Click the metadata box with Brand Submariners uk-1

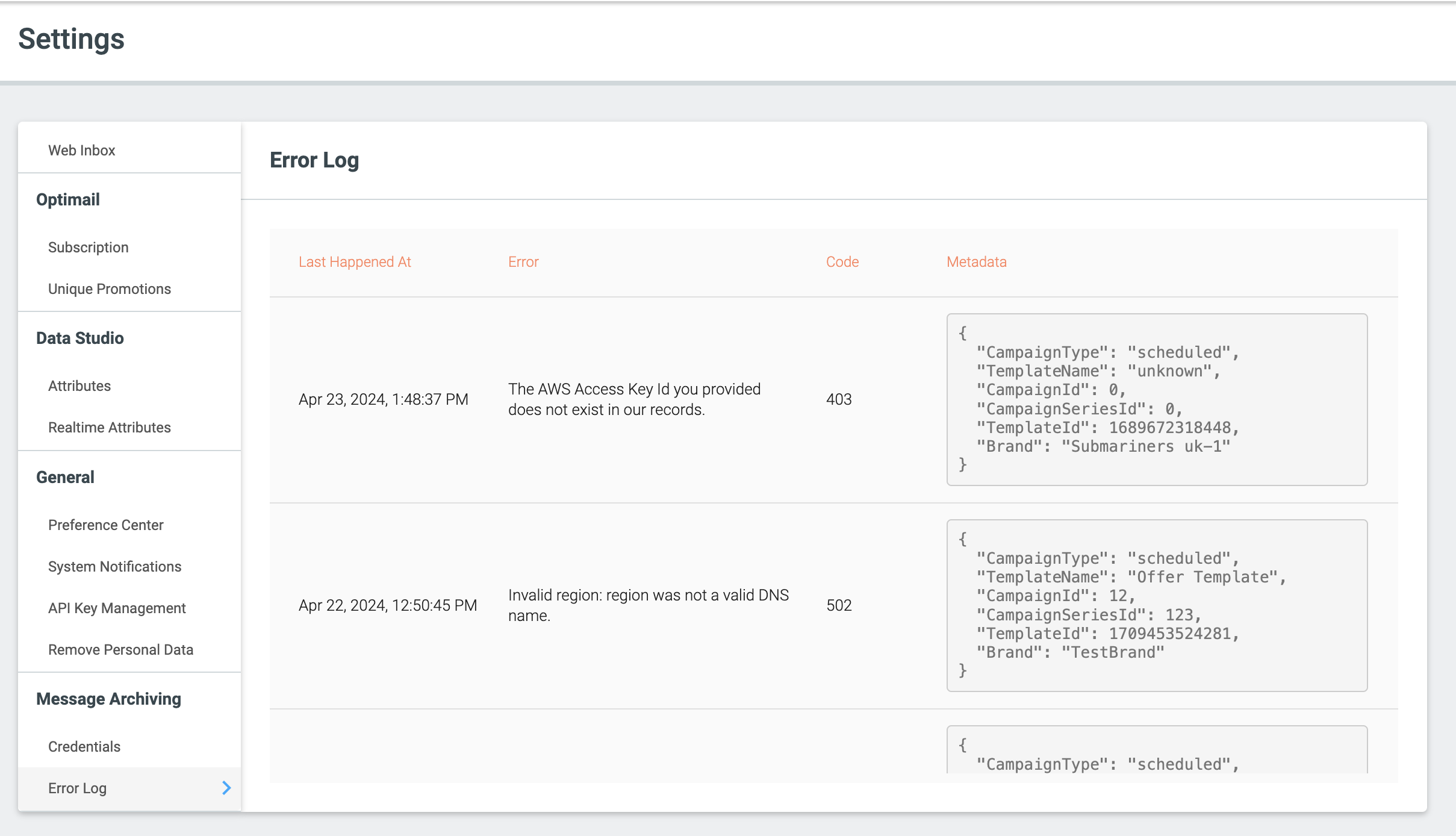1157,399
